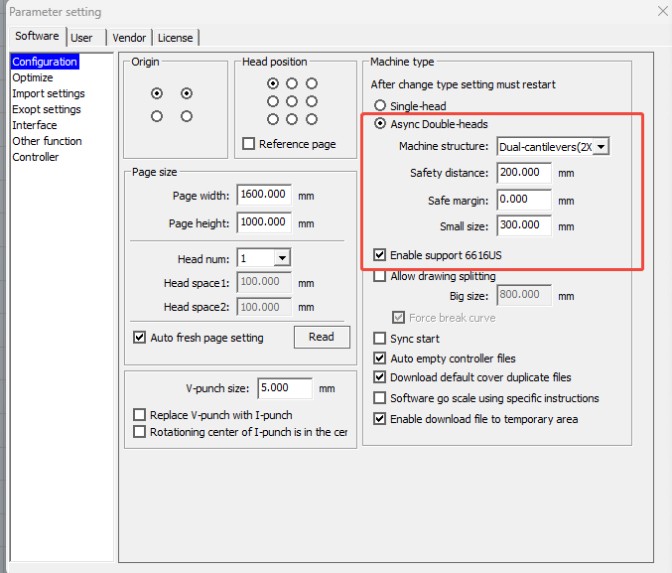Select the Single-head machine type

(x=380, y=105)
